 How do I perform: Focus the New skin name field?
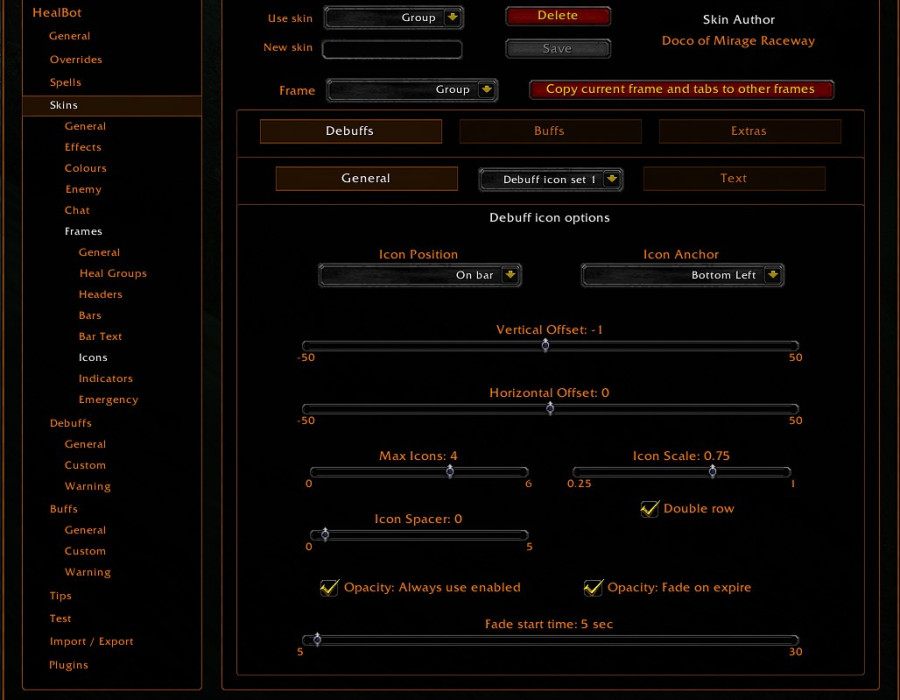(x=392, y=49)
